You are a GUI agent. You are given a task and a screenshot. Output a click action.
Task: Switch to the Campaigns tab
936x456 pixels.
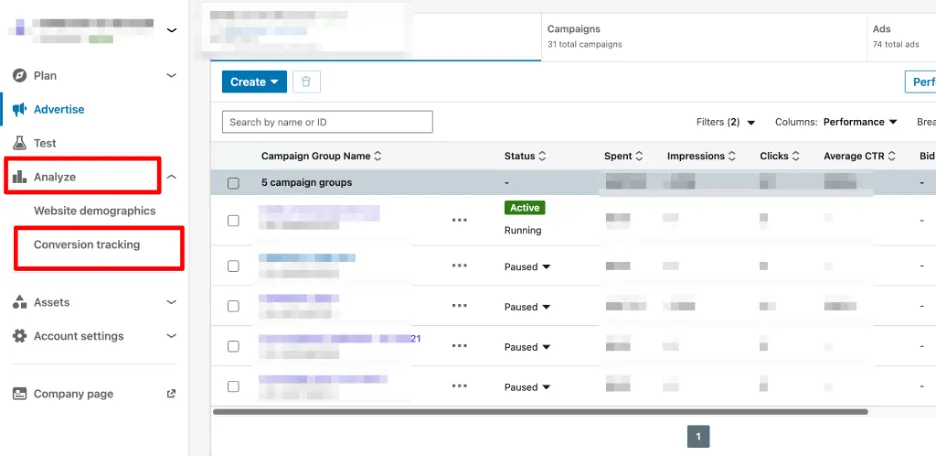coord(584,36)
